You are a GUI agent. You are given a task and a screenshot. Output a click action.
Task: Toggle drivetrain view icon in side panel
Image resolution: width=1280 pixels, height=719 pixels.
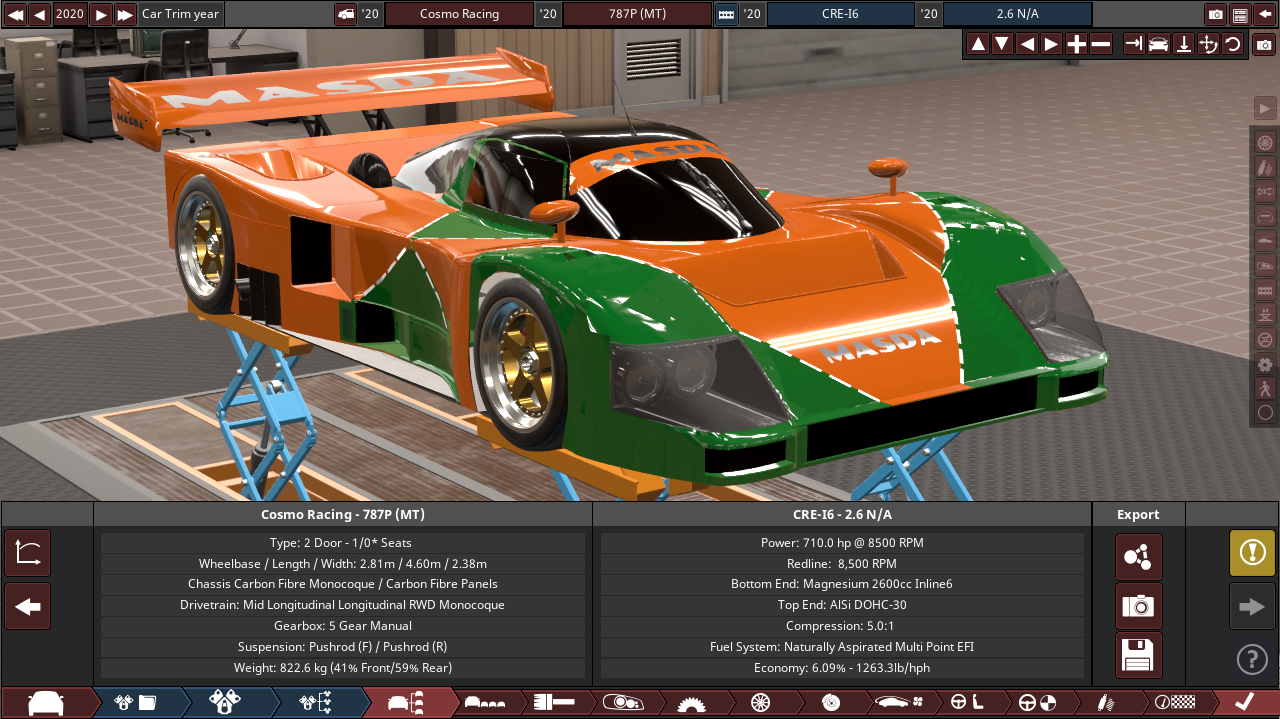tap(1265, 191)
